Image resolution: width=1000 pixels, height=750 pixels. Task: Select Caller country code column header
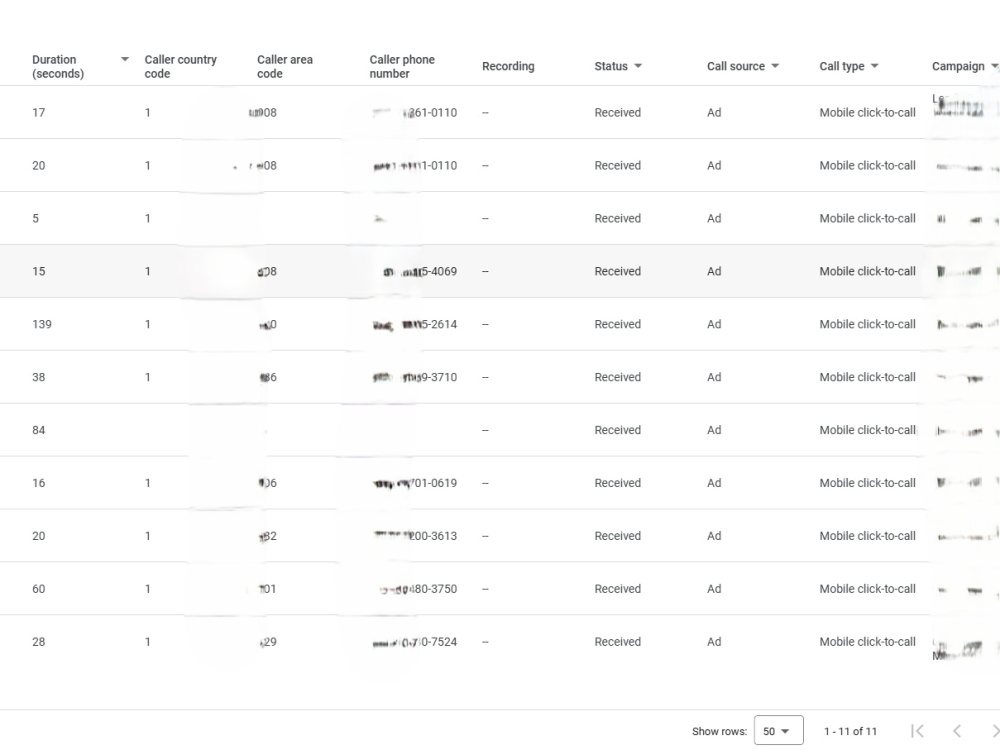pyautogui.click(x=180, y=66)
